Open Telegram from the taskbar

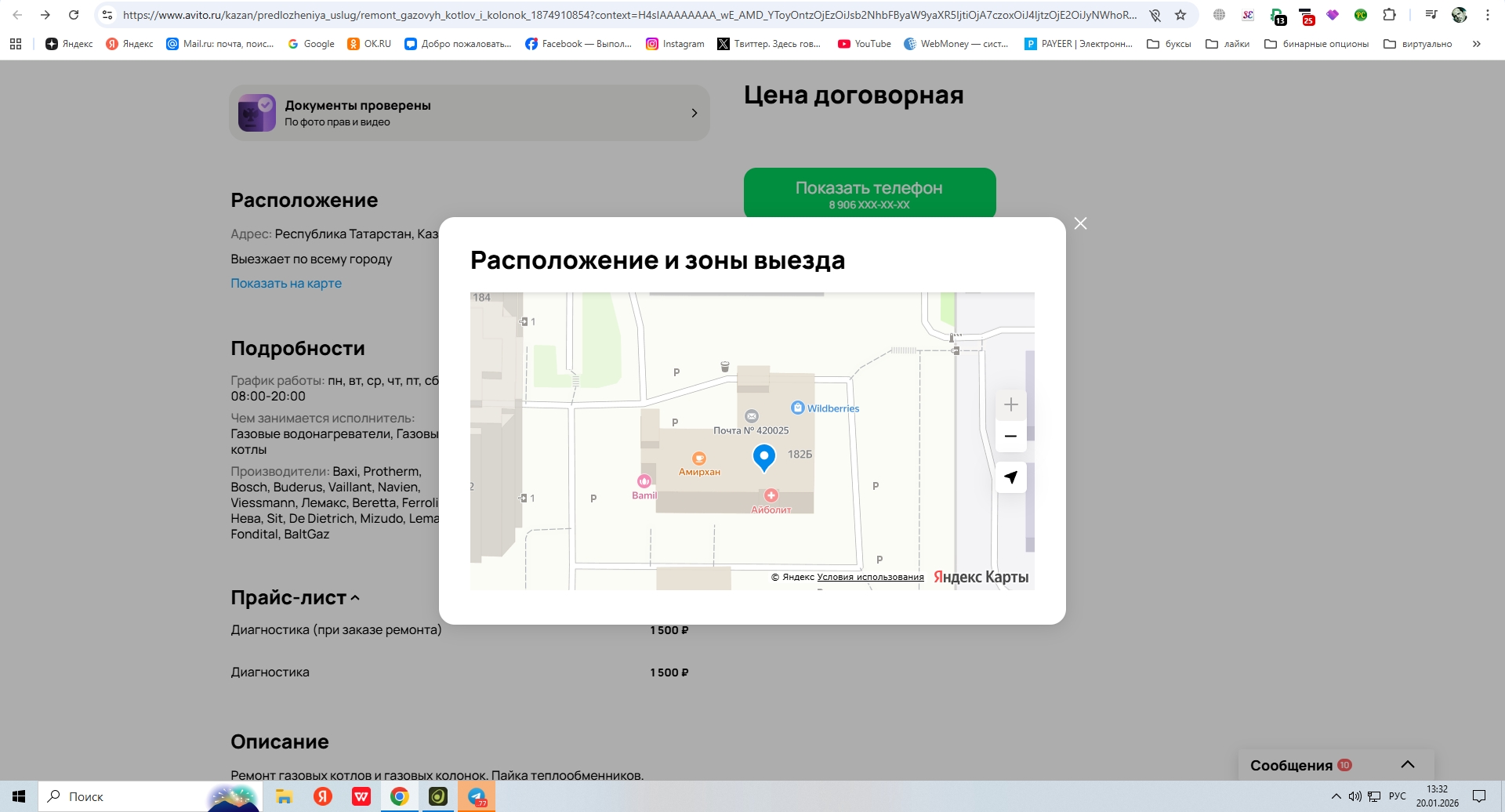pos(477,797)
